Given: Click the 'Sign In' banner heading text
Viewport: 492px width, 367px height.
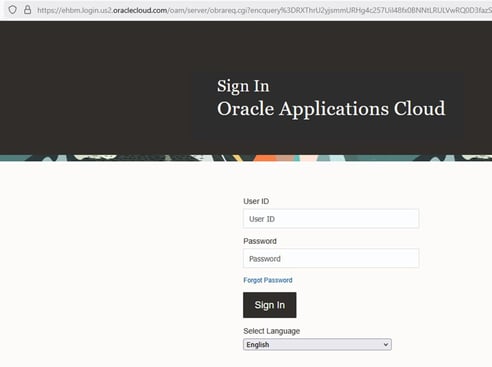Looking at the screenshot, I should click(243, 86).
